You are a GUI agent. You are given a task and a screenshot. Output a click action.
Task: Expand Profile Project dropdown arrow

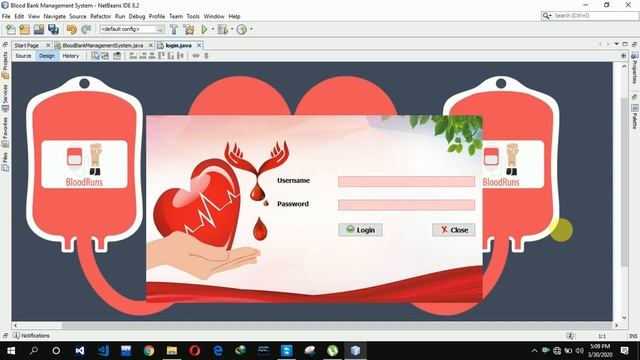[251, 29]
